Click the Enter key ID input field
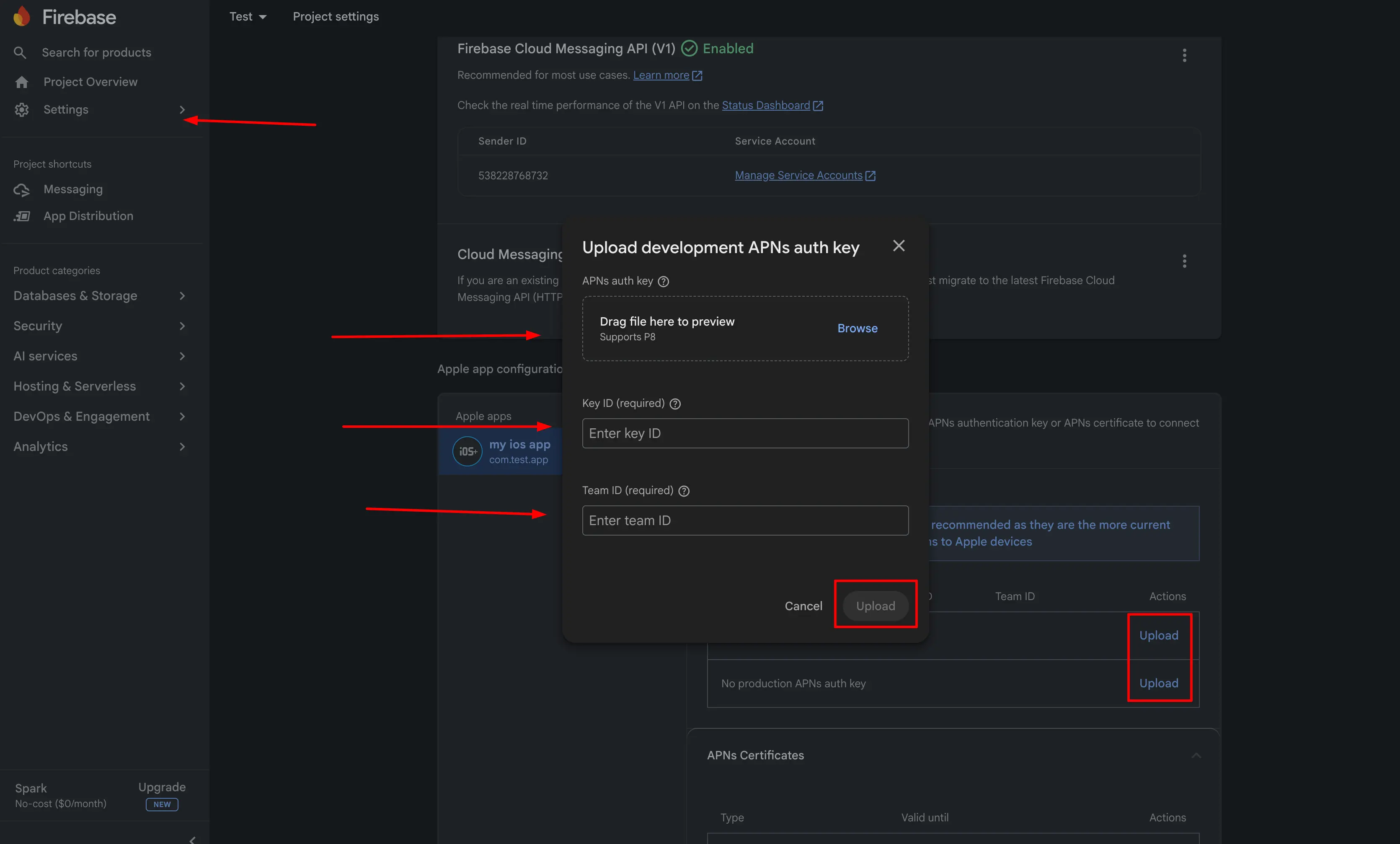Viewport: 1400px width, 844px height. (x=744, y=433)
